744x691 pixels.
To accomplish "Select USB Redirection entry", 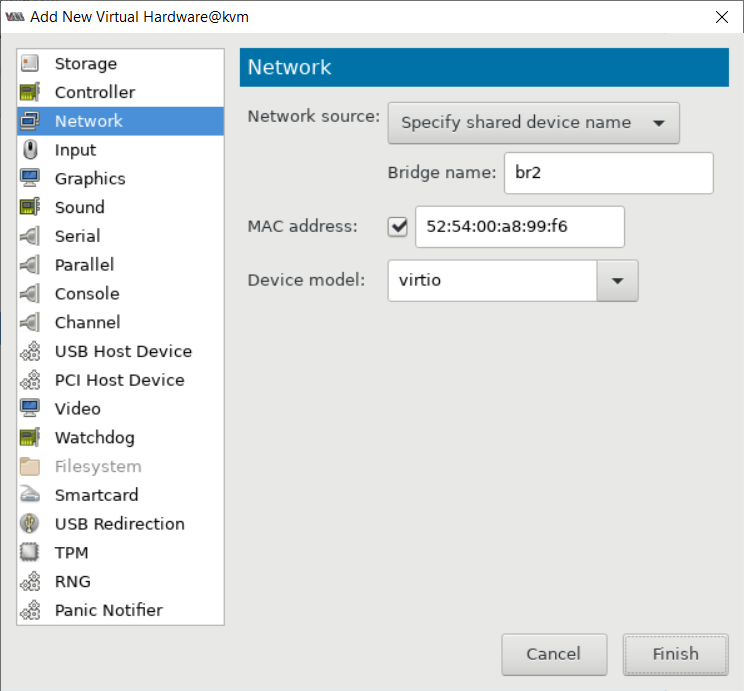I will click(121, 524).
